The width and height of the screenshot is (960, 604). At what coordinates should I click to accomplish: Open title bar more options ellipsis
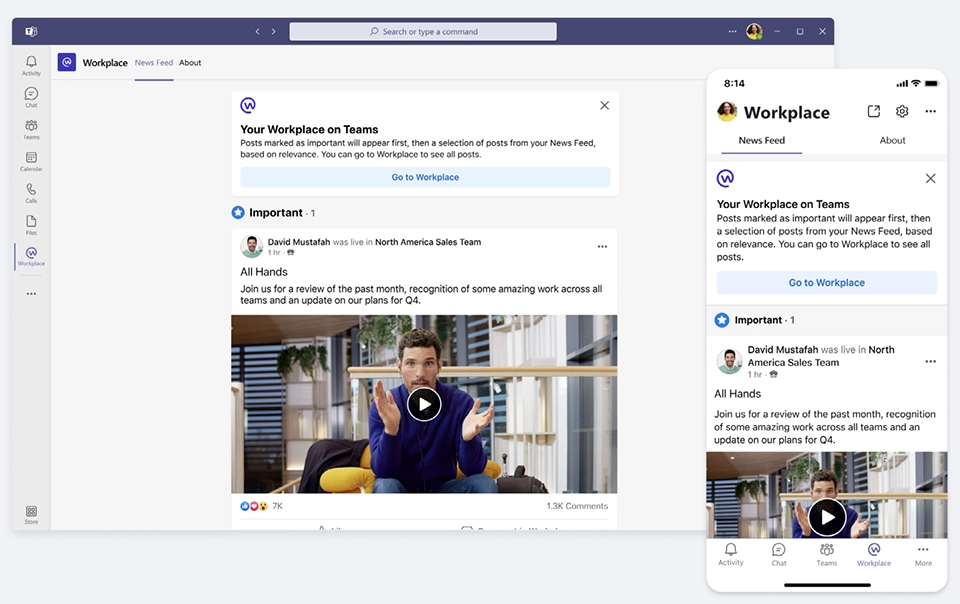pyautogui.click(x=732, y=31)
